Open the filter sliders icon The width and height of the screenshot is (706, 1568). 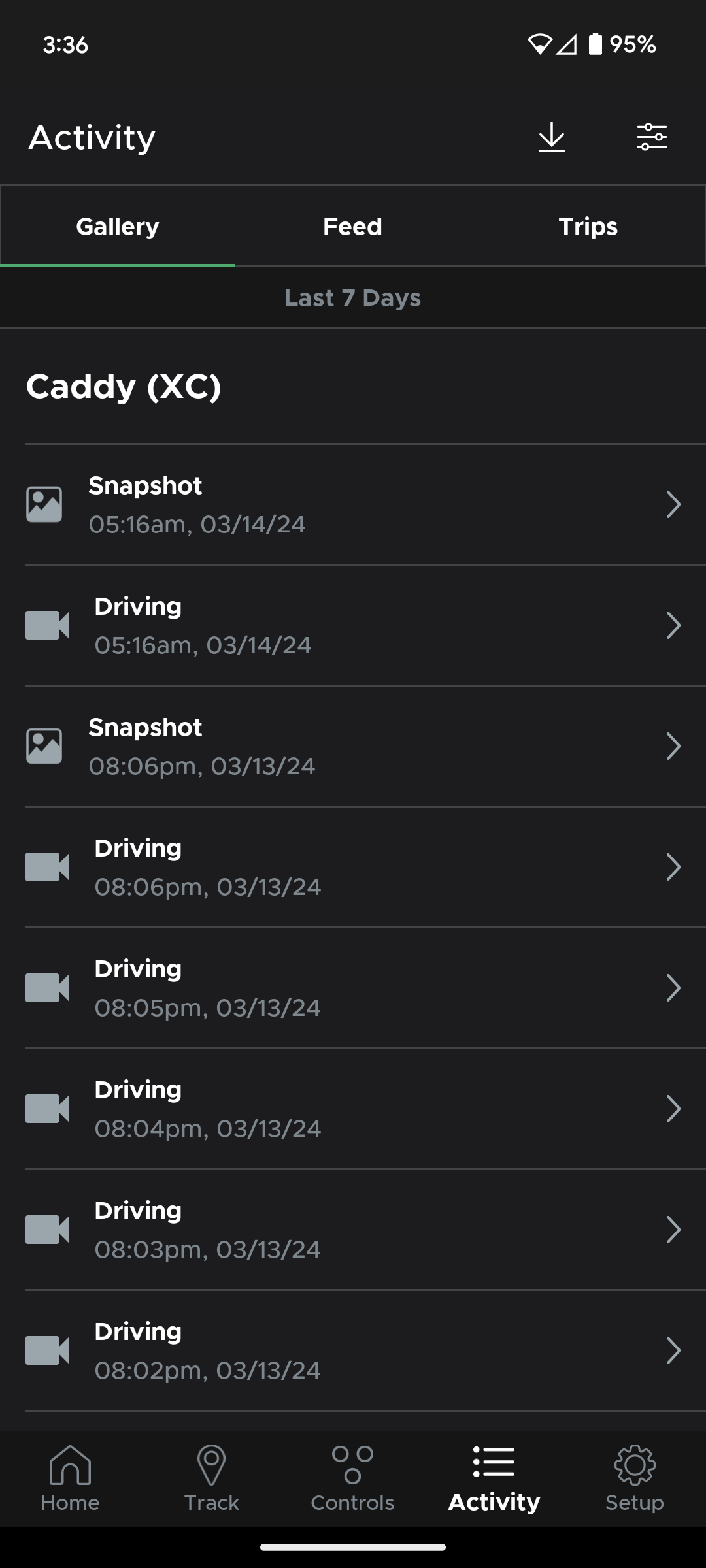click(652, 137)
